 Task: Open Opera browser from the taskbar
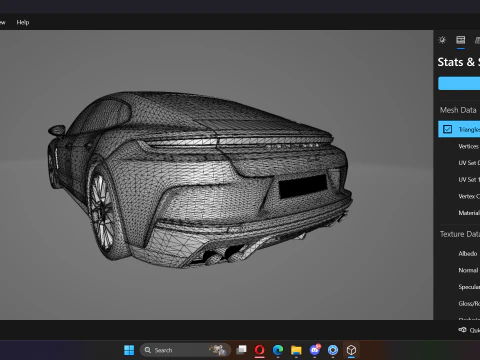click(x=259, y=350)
